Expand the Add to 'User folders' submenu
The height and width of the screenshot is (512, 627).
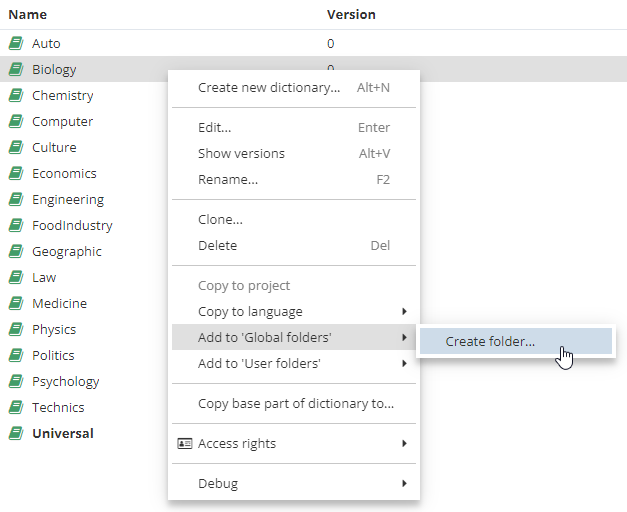tap(404, 364)
